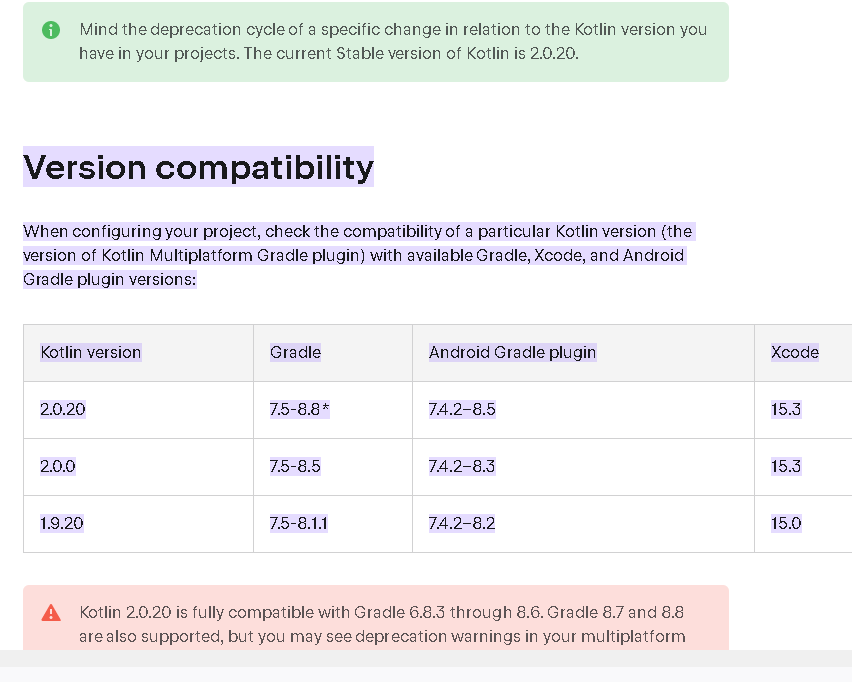Click the Gradle 7.5-8.5 cell

pos(295,466)
